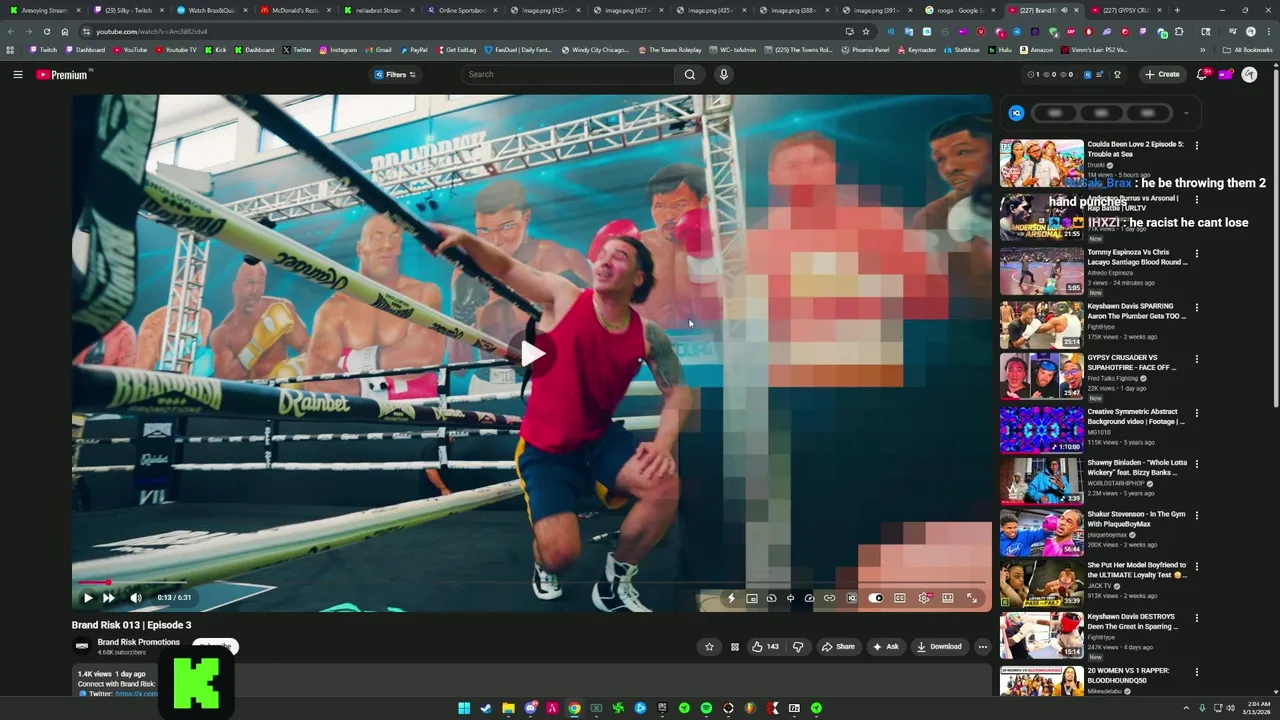Click the grid icon next to like button
Viewport: 1280px width, 720px height.
[x=734, y=647]
